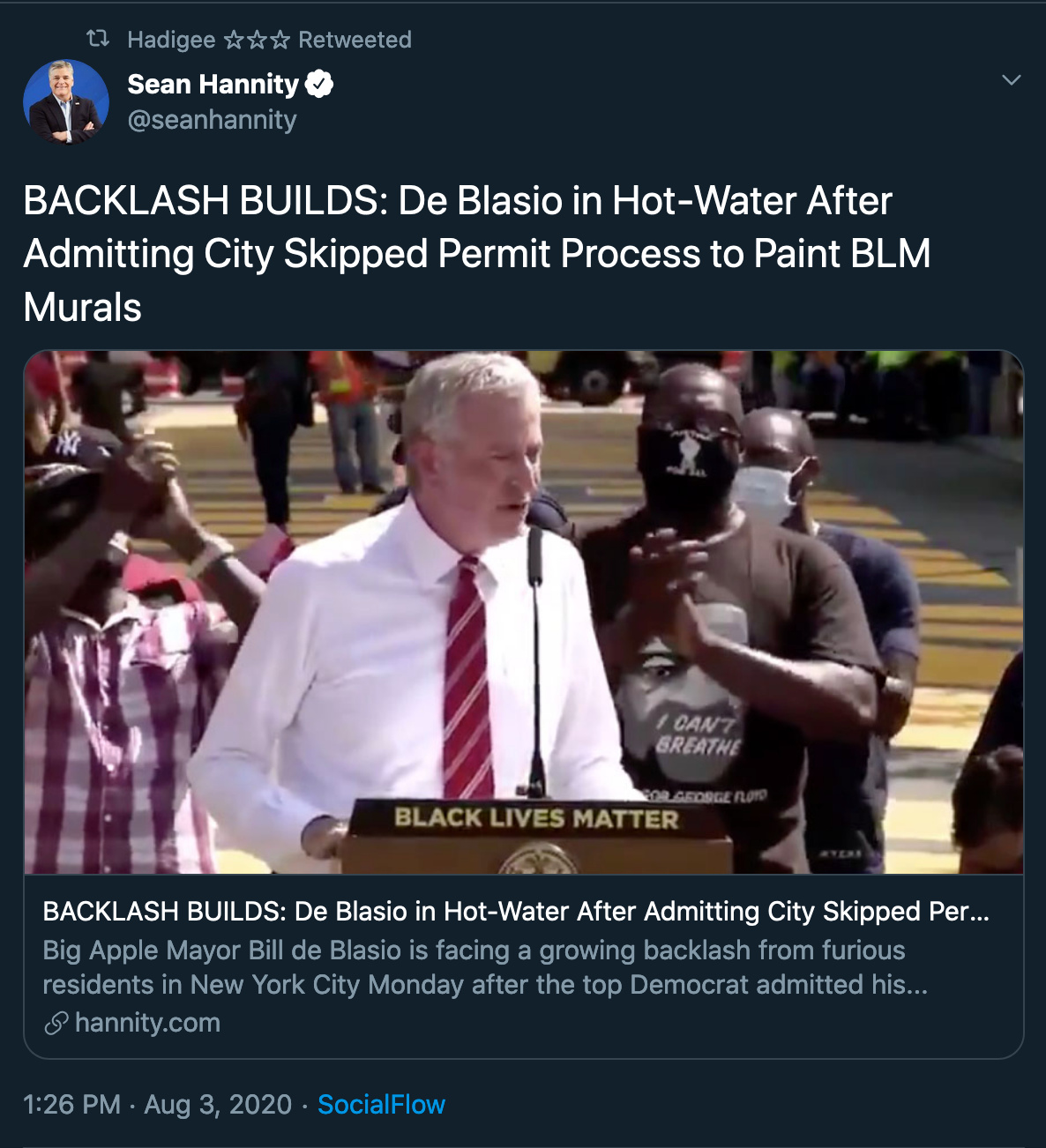
Task: Click the Aug 3, 2020 date text
Action: point(218,1105)
